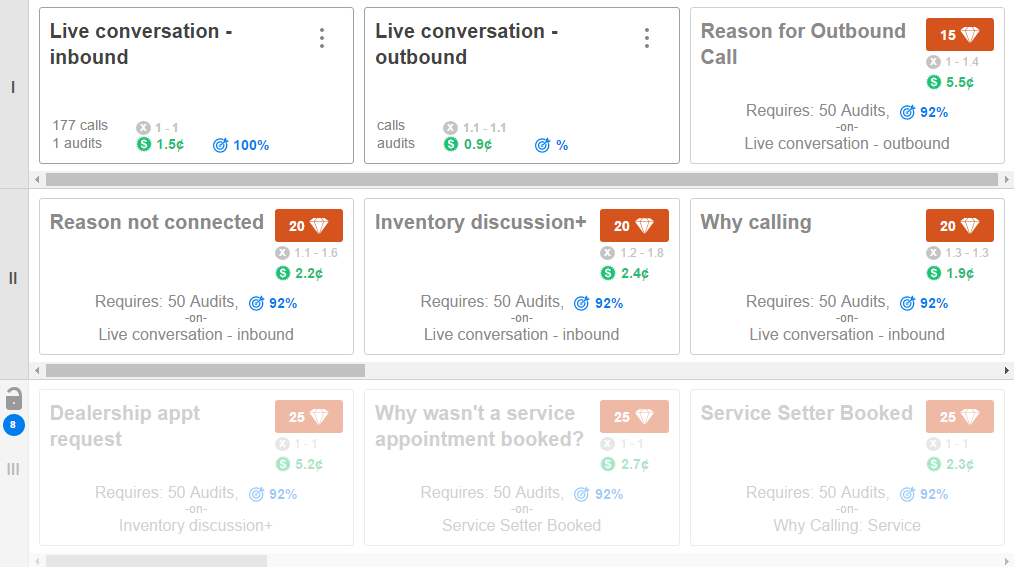
Task: Click the 25 diamond badge on Dealership appt request
Action: tap(308, 417)
